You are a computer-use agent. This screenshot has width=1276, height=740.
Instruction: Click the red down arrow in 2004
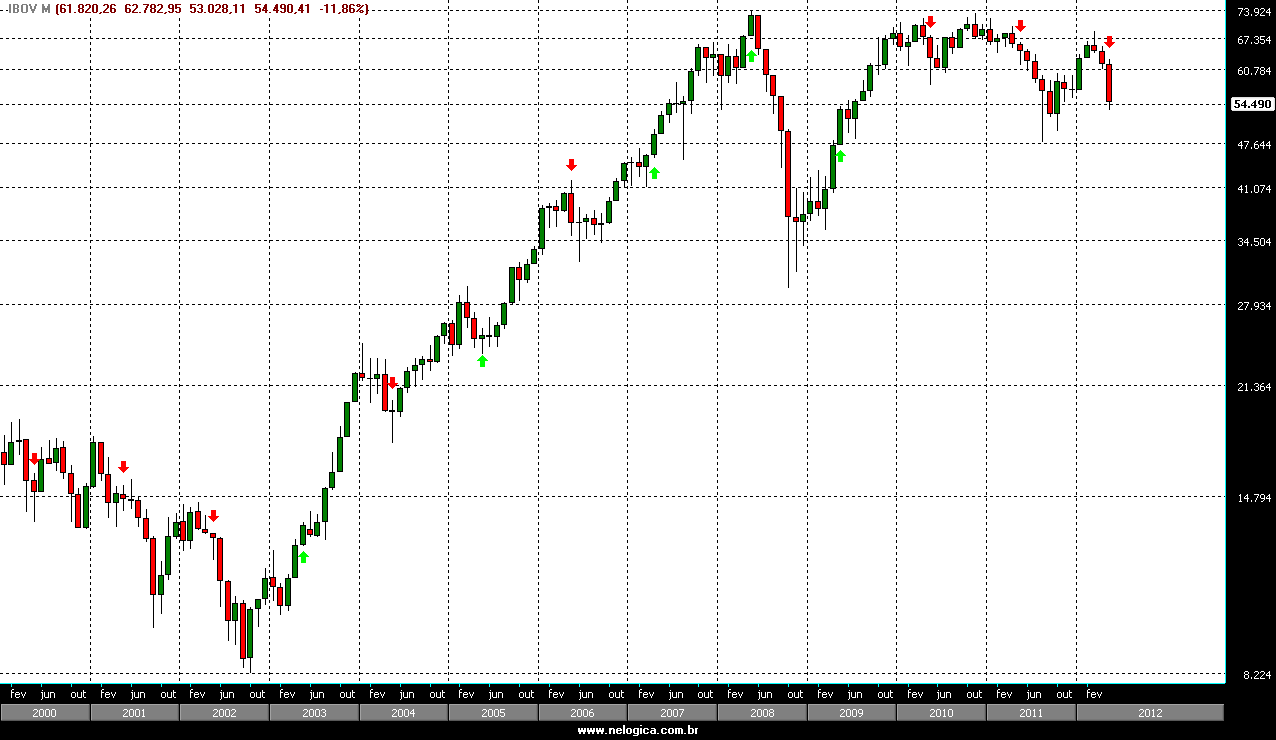point(392,382)
